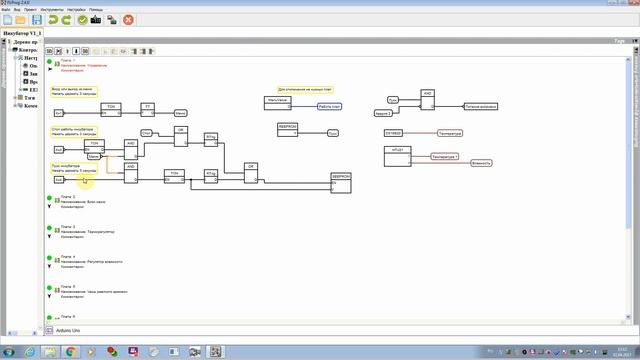The width and height of the screenshot is (640, 360).
Task: Click the fifth board toolbar icon, right of the down arrow
Action: tap(85, 51)
